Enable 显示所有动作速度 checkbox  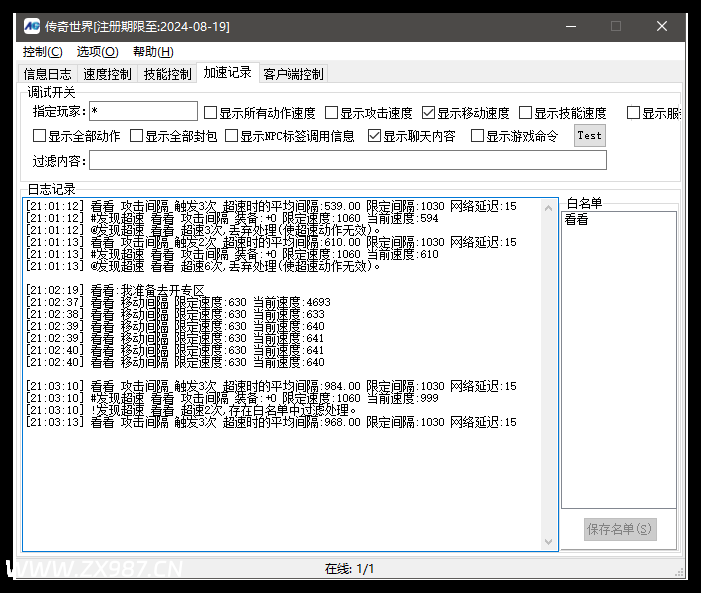tap(210, 112)
